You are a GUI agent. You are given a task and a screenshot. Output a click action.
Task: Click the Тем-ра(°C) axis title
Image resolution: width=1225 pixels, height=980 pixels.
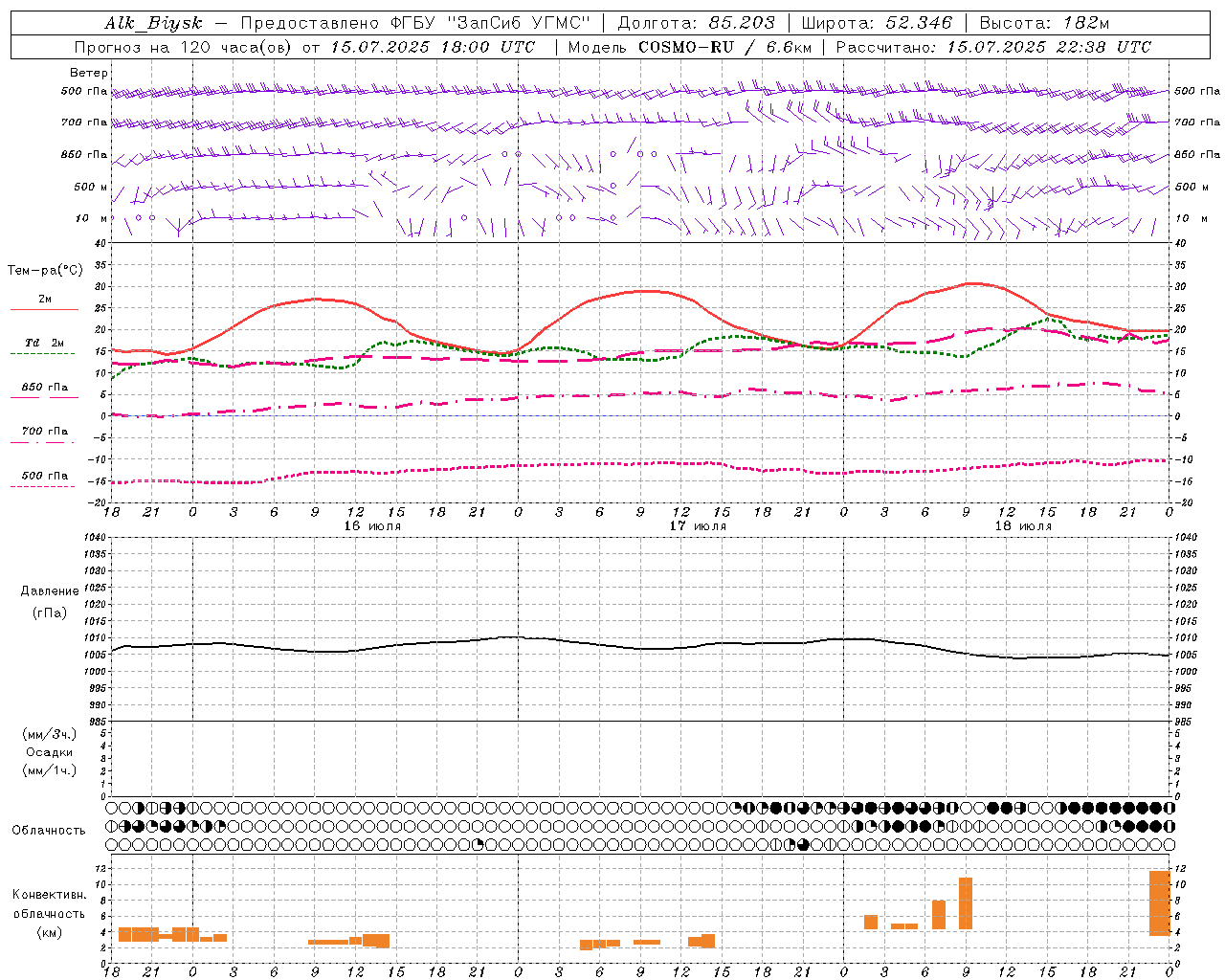tap(45, 271)
